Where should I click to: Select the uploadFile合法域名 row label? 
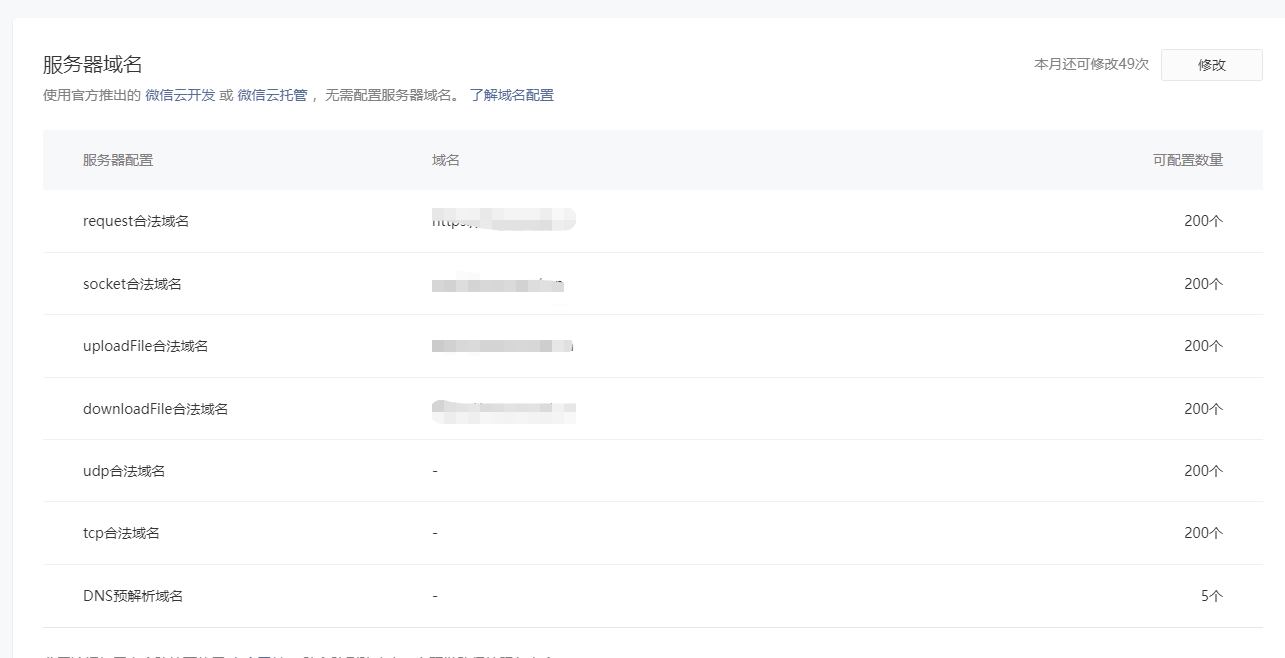click(x=145, y=346)
